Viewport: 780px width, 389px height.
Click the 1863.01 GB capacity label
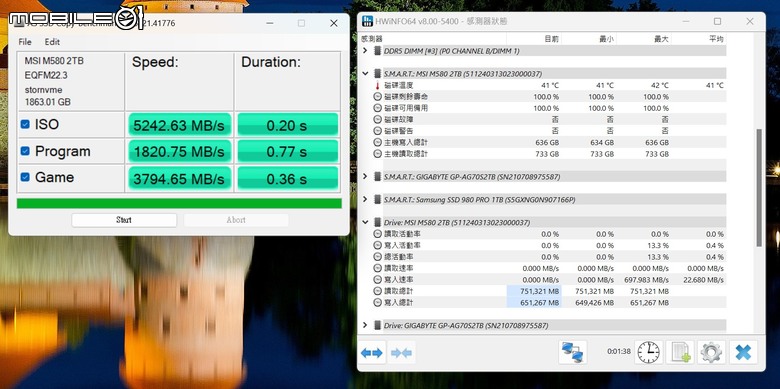click(x=47, y=102)
